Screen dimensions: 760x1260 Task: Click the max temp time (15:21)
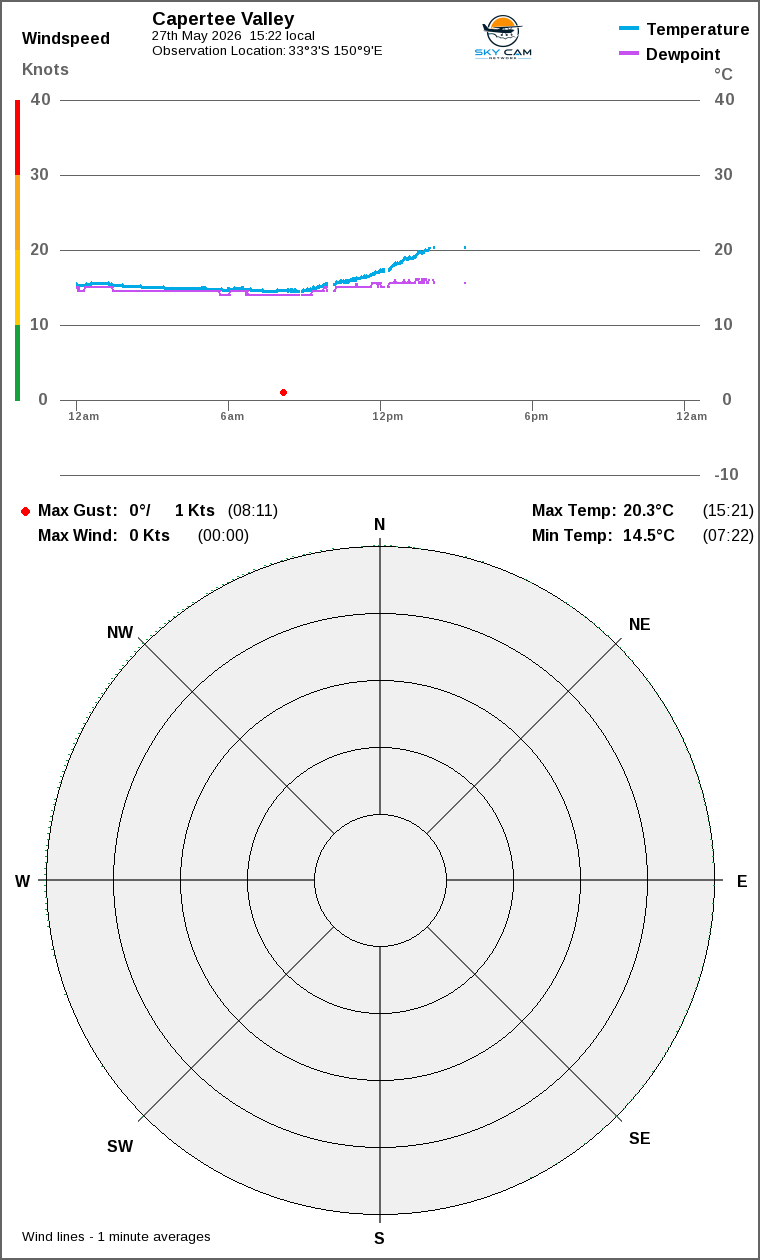728,511
